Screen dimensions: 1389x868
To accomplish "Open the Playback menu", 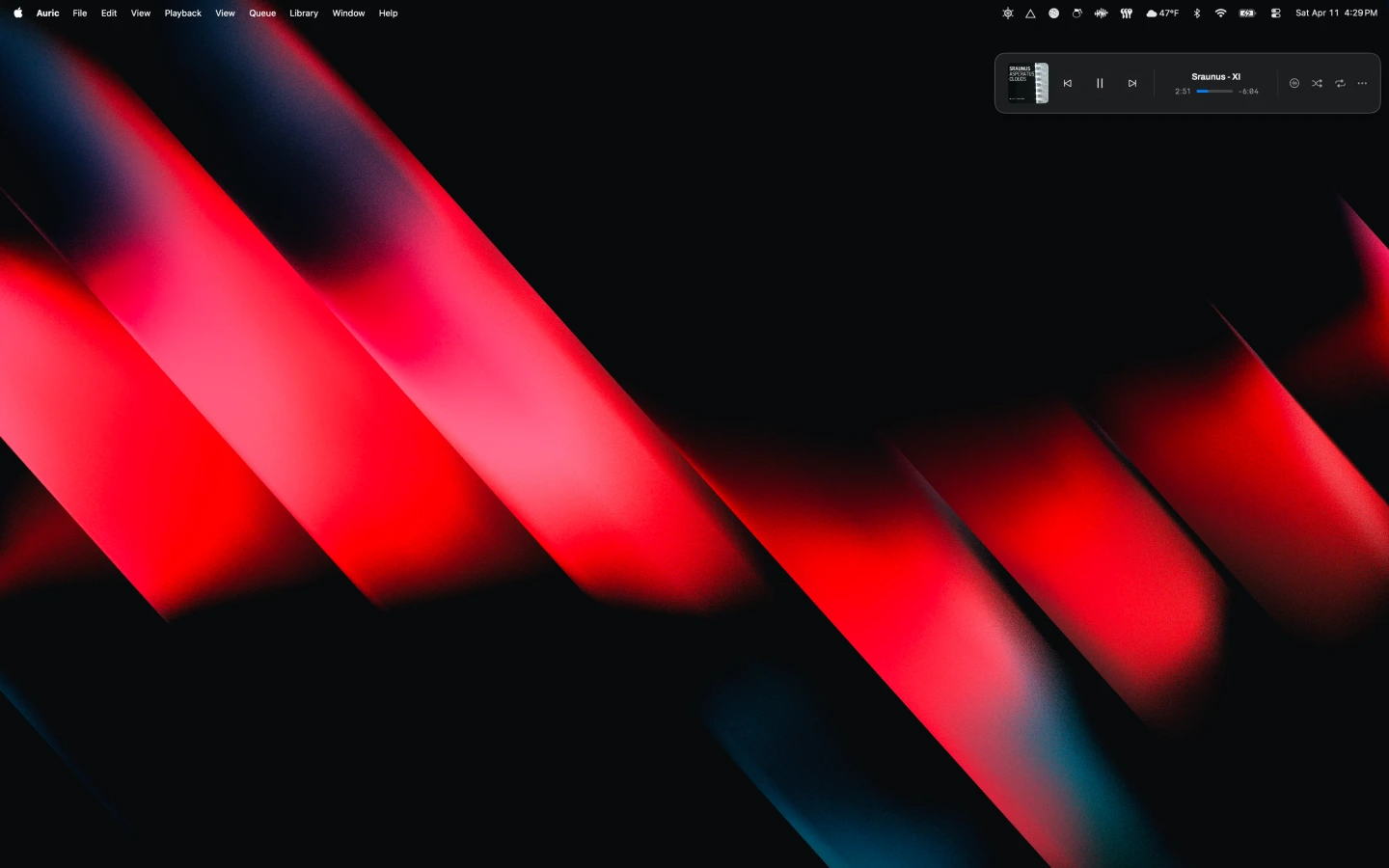I will click(183, 14).
